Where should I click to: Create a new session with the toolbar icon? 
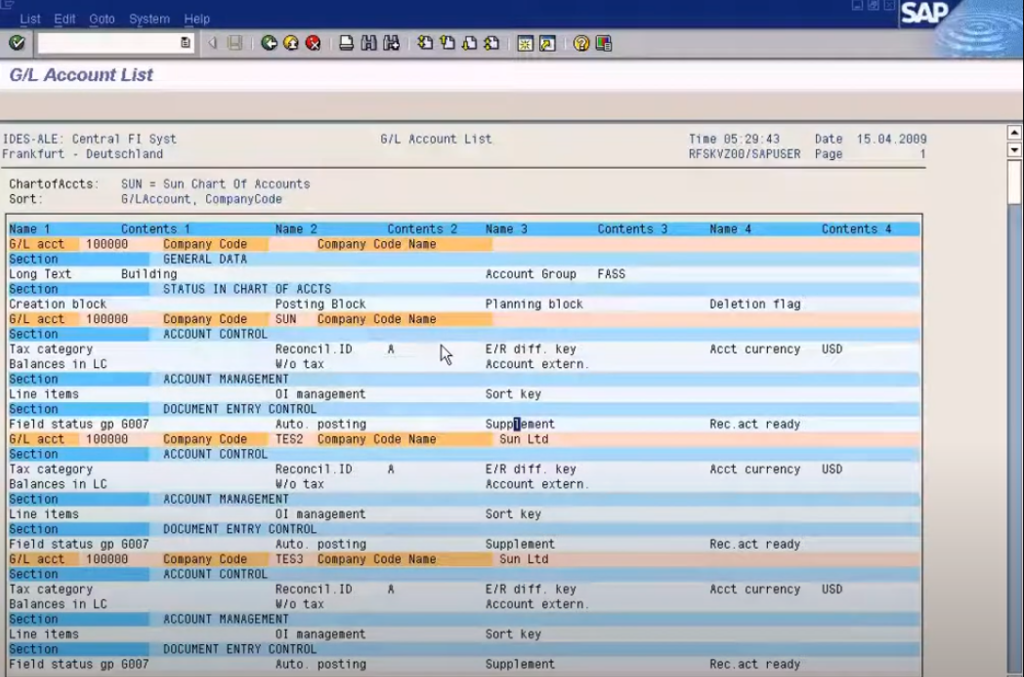(x=525, y=43)
